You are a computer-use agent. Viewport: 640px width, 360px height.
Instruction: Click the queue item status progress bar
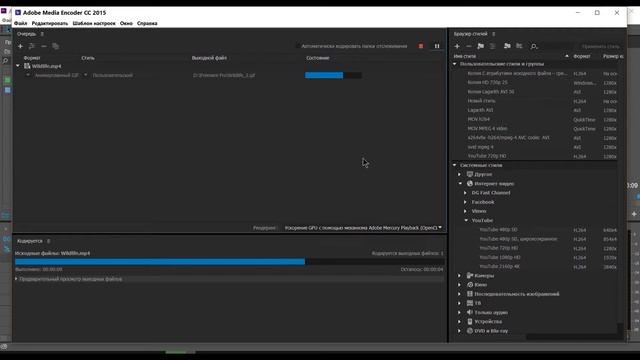pyautogui.click(x=333, y=75)
